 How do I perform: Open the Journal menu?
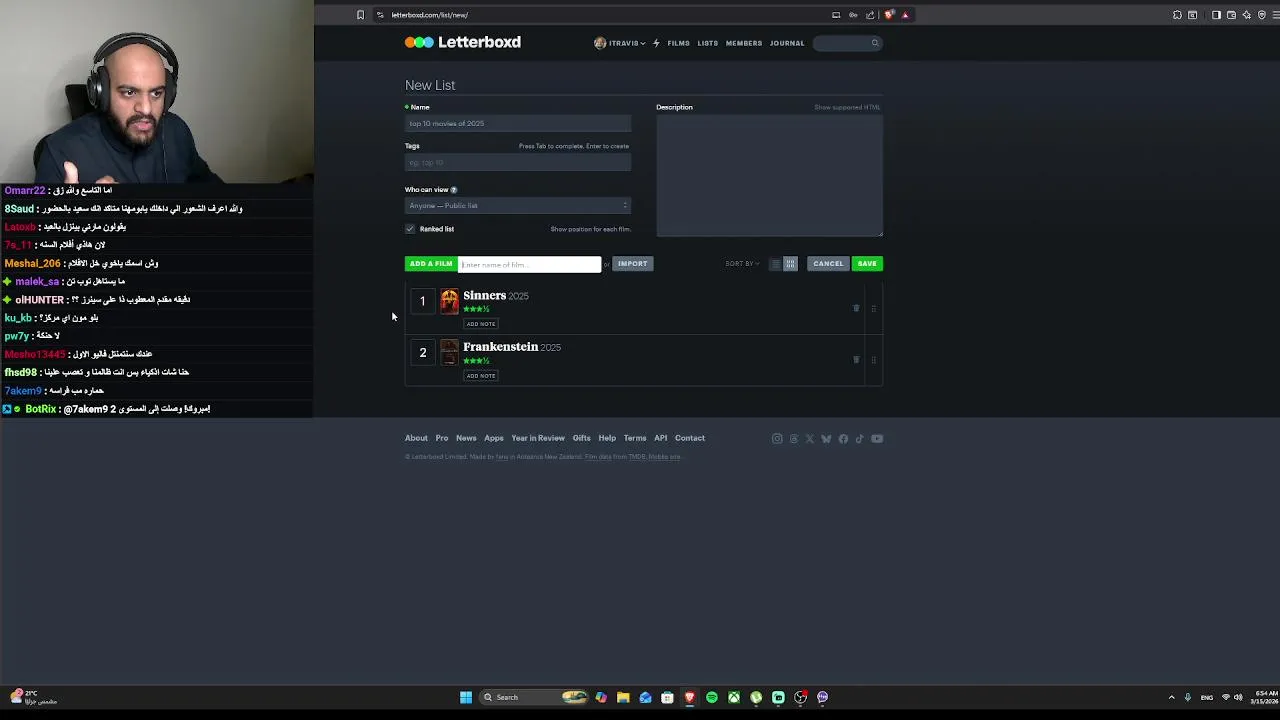tap(787, 43)
